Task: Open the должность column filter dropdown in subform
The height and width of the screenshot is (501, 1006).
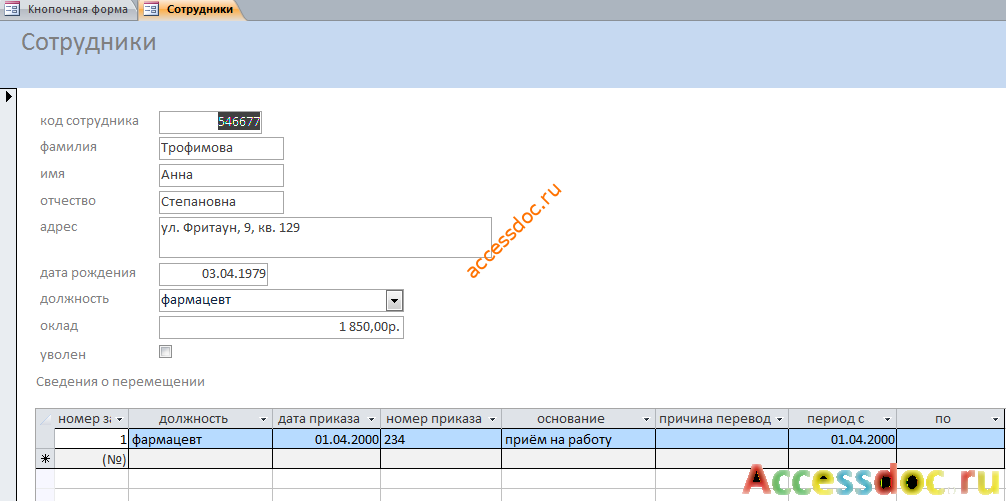Action: (x=264, y=419)
